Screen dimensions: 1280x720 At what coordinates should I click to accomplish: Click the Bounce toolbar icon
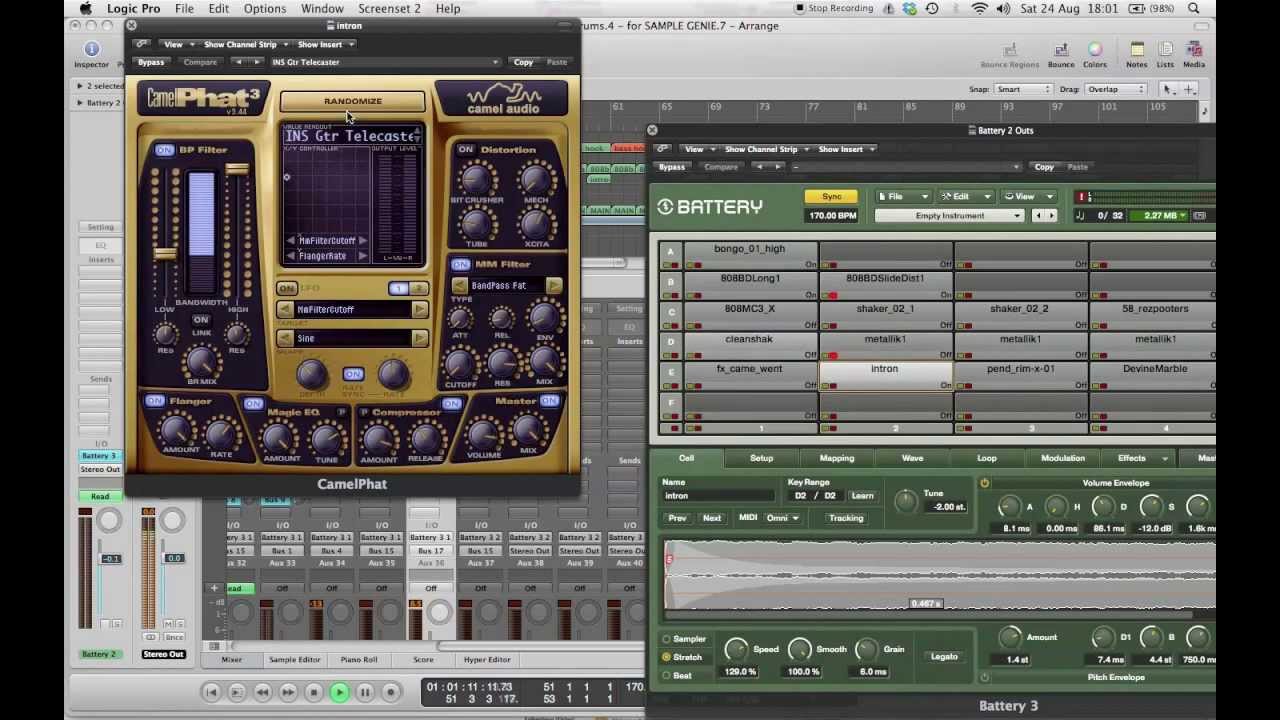[x=1061, y=54]
